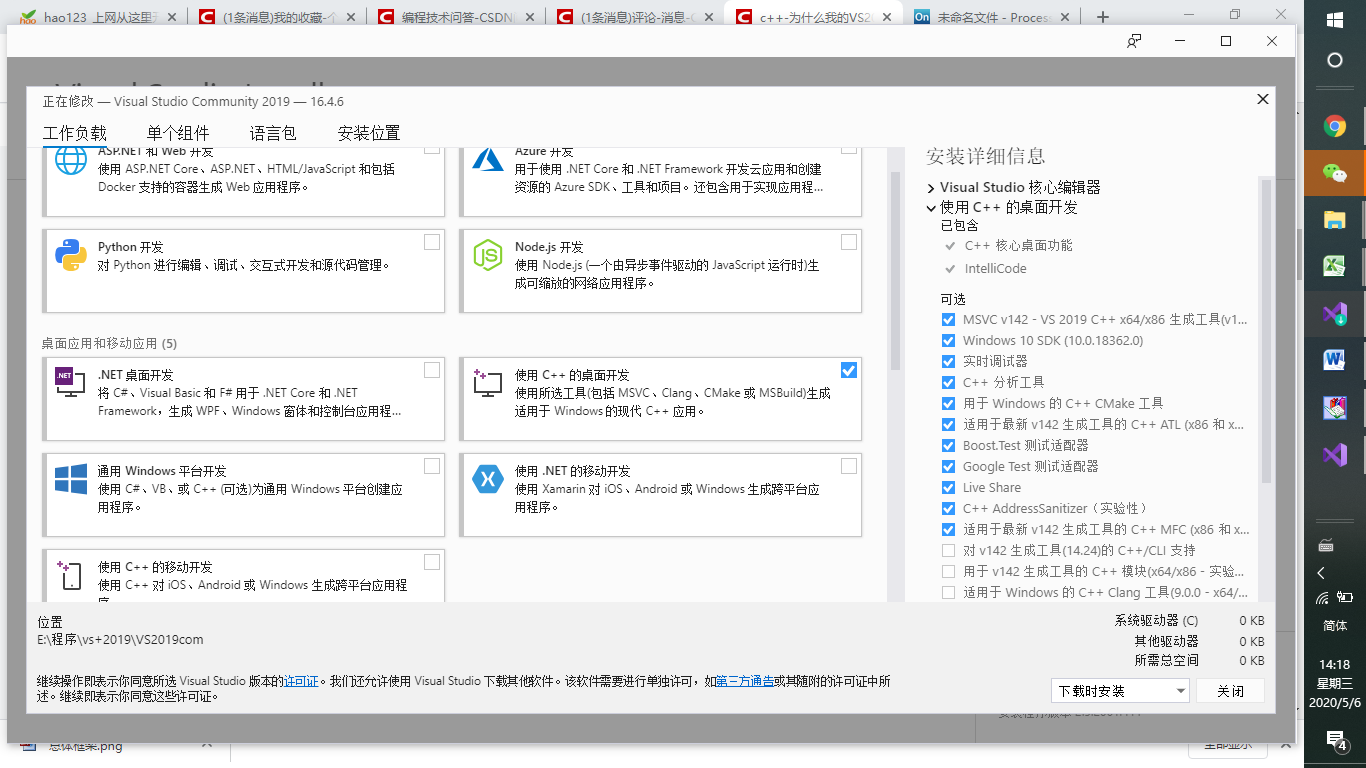Click the Python development snake icon
Viewport: 1366px width, 768px height.
pos(71,256)
